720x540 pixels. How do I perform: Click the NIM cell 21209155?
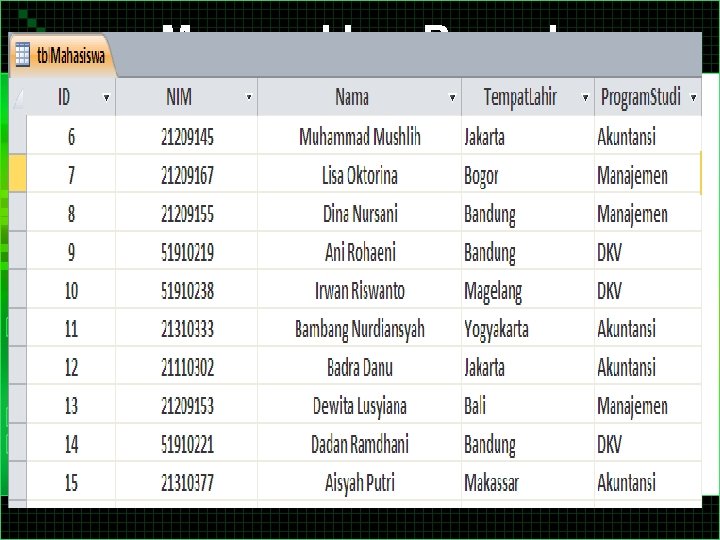(x=187, y=214)
